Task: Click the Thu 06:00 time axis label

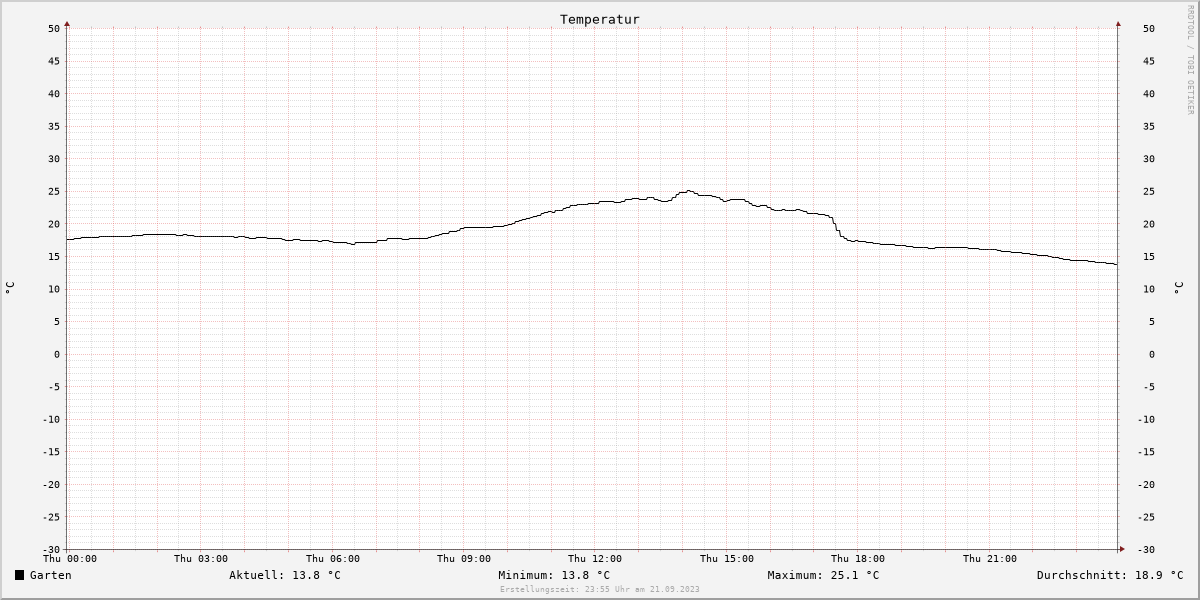Action: (333, 559)
